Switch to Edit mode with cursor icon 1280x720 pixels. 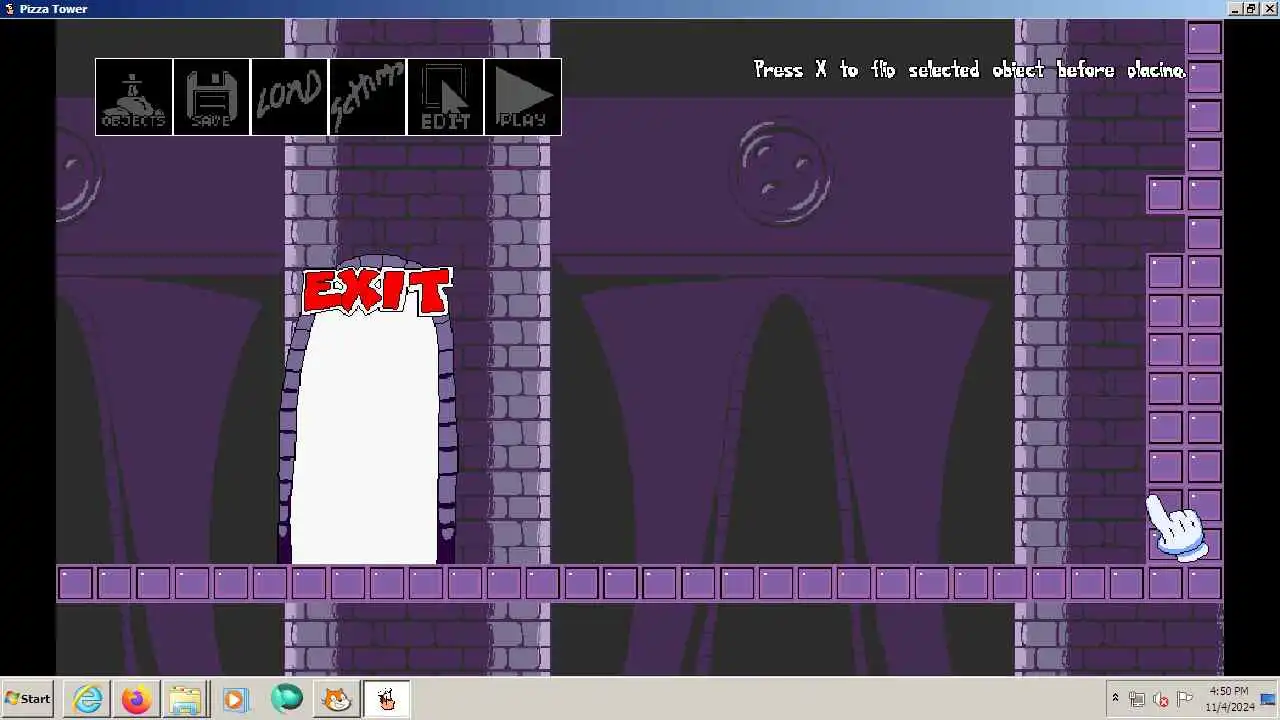coord(445,97)
